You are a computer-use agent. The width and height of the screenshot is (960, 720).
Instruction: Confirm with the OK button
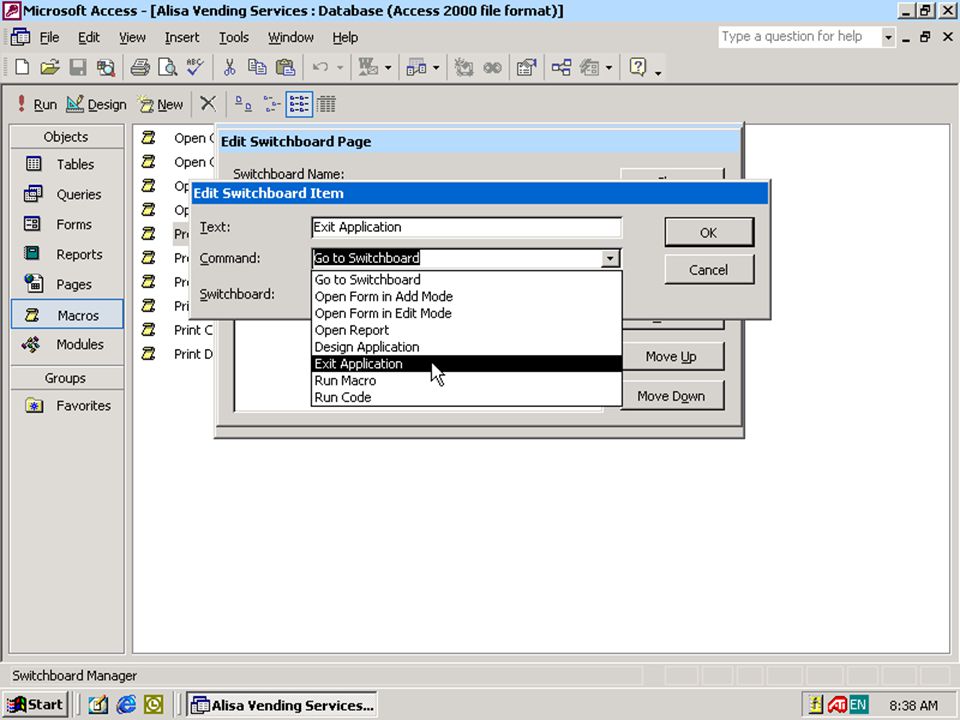point(709,233)
